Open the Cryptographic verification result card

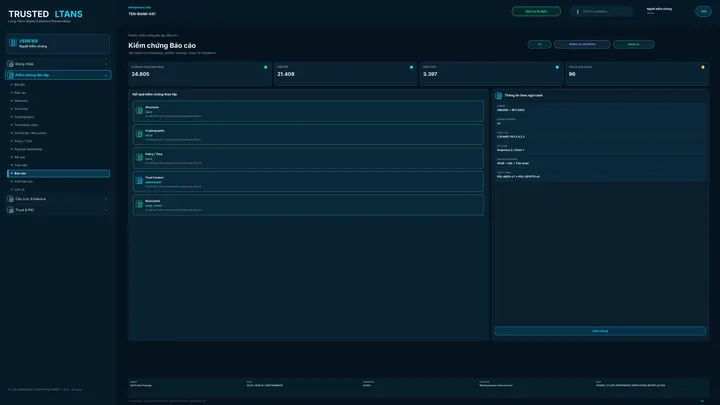pos(308,135)
